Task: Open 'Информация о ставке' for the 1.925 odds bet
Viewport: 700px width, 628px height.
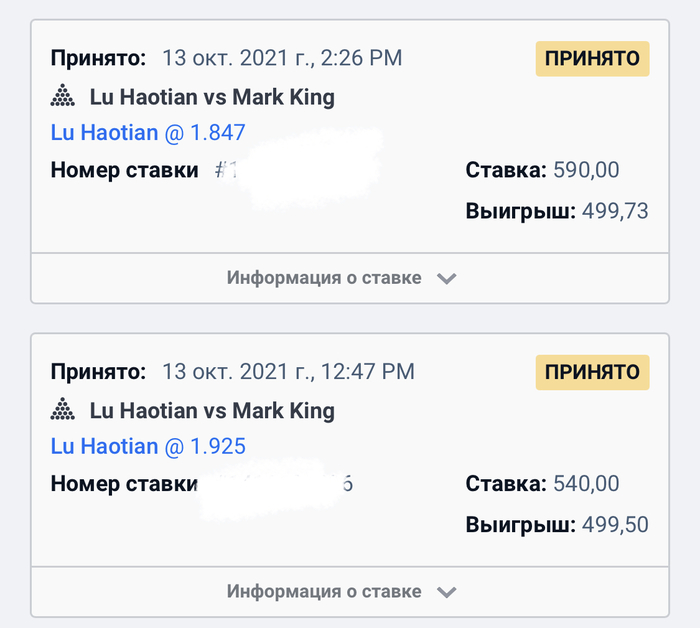Action: pos(324,592)
